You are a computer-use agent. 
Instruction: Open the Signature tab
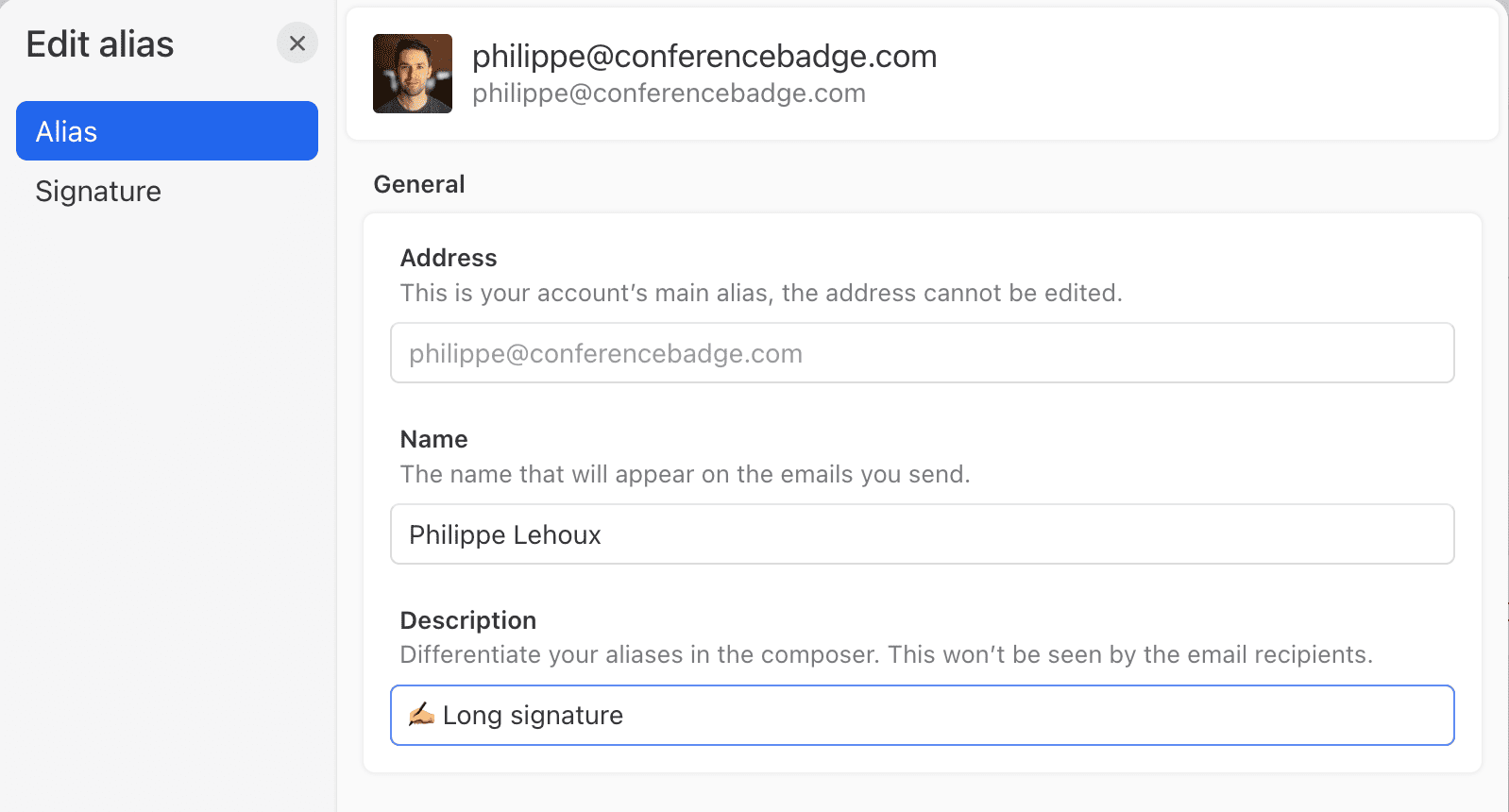pyautogui.click(x=98, y=192)
